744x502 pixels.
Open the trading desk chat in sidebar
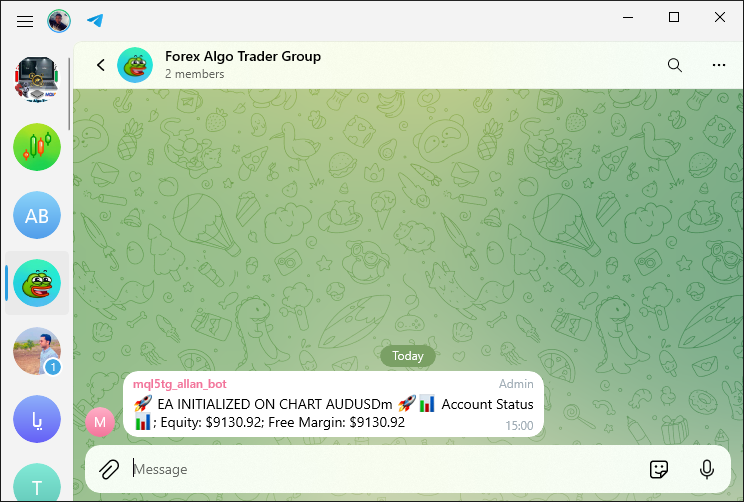point(37,80)
